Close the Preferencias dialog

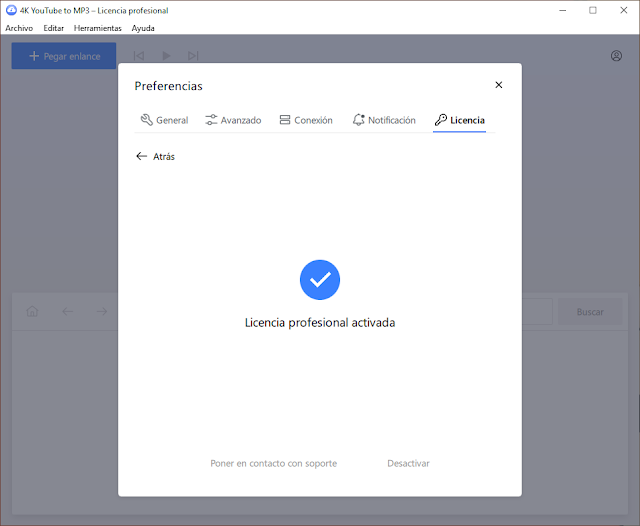[x=498, y=85]
